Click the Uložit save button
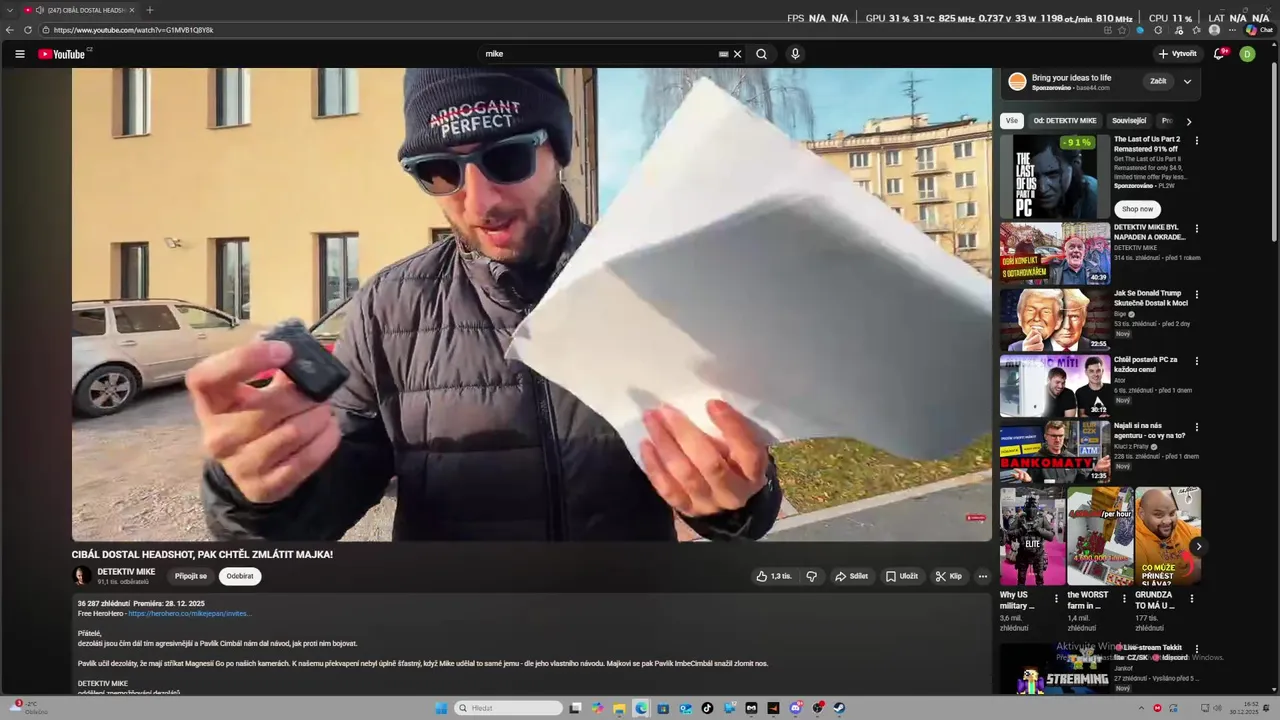This screenshot has width=1280, height=720. (902, 576)
